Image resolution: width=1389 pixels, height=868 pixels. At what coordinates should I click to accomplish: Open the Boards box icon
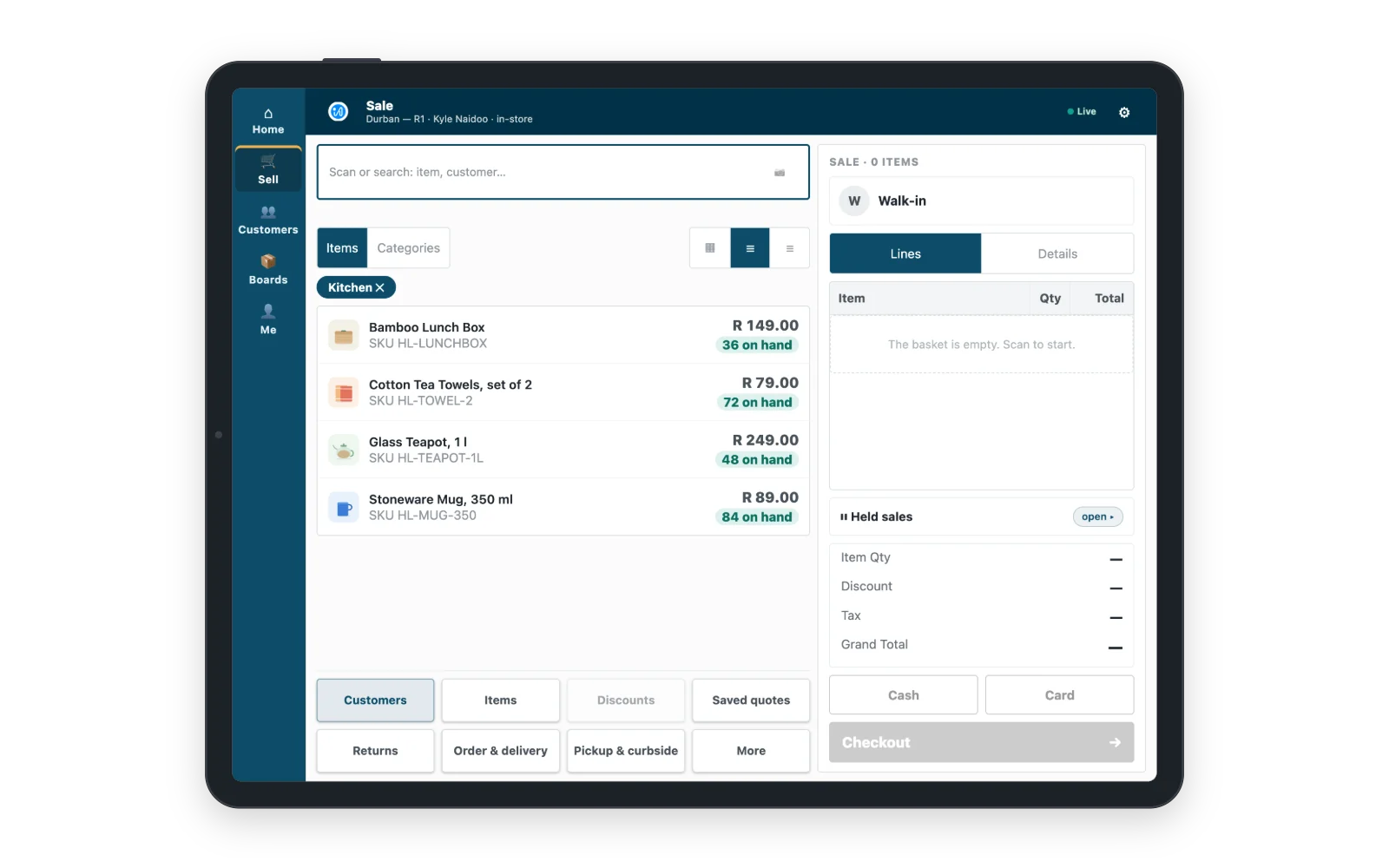pos(268,261)
